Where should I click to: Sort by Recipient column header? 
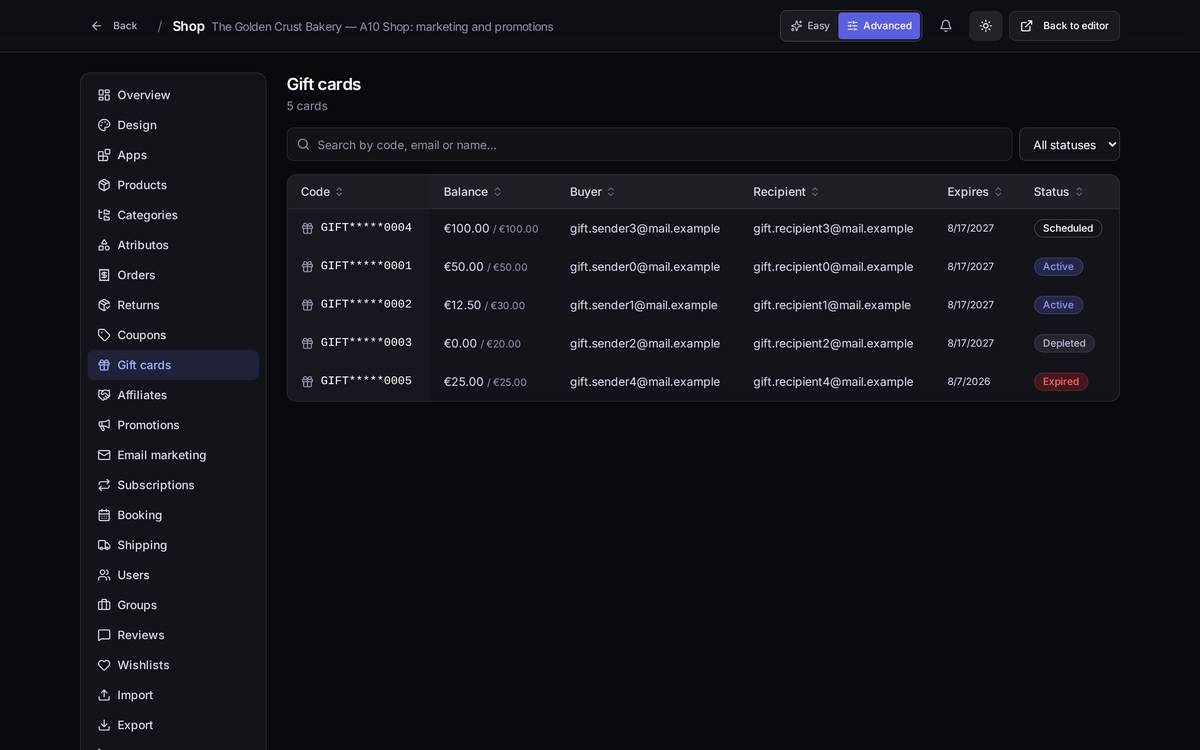[x=786, y=192]
